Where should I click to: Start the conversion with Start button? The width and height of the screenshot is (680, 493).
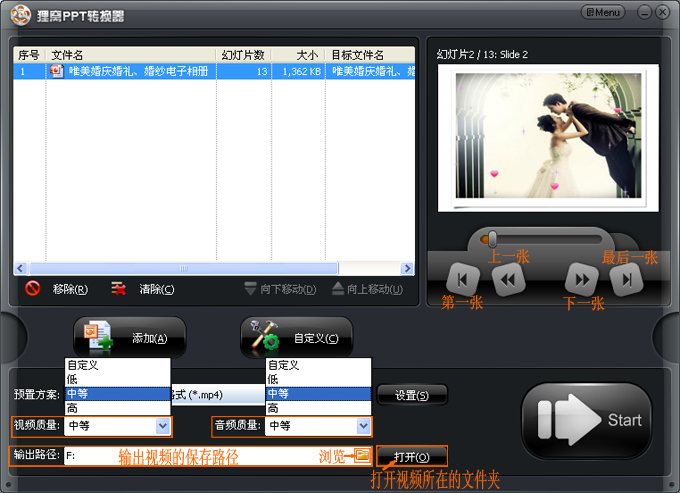click(x=586, y=420)
